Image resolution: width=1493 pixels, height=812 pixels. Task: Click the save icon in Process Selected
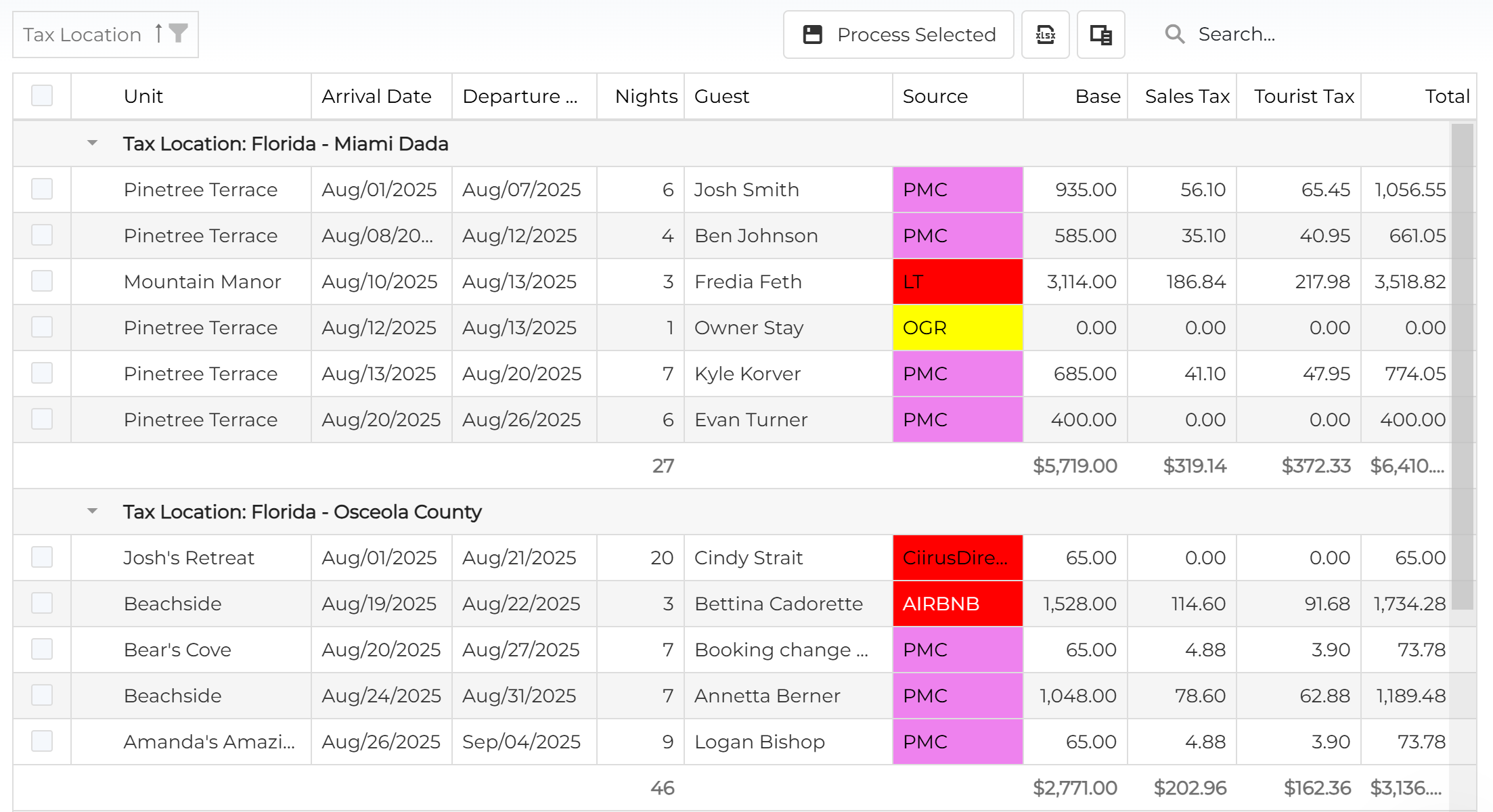[x=812, y=35]
